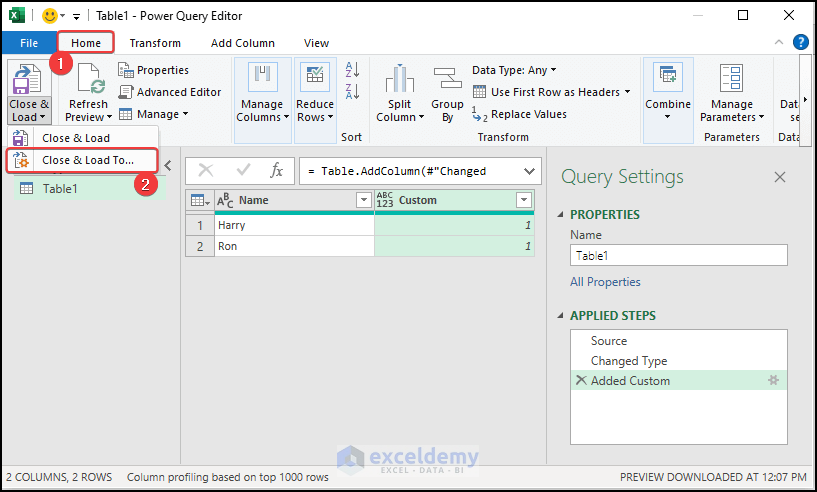Viewport: 817px width, 492px height.
Task: Sort ascending A to Z
Action: pos(352,69)
